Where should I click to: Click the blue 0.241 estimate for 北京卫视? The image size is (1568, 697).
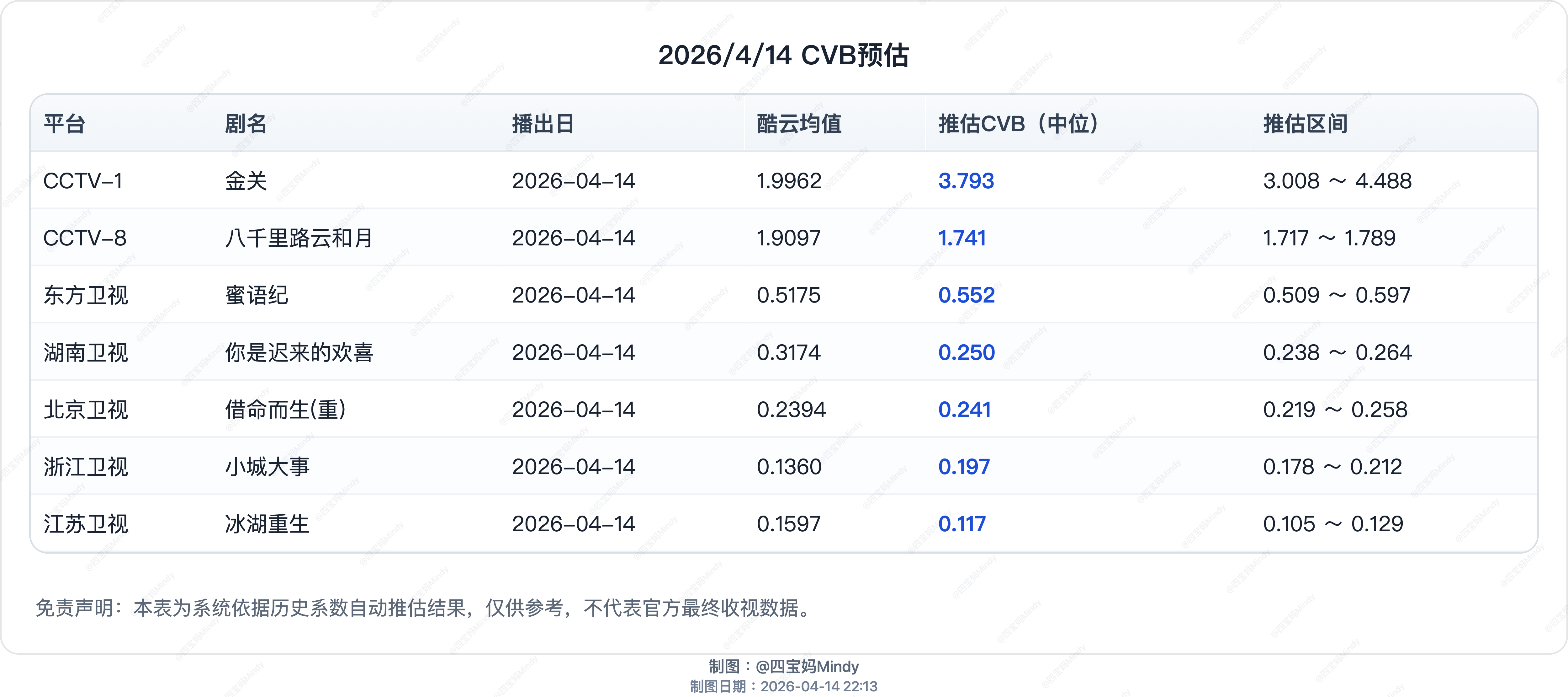[x=964, y=410]
